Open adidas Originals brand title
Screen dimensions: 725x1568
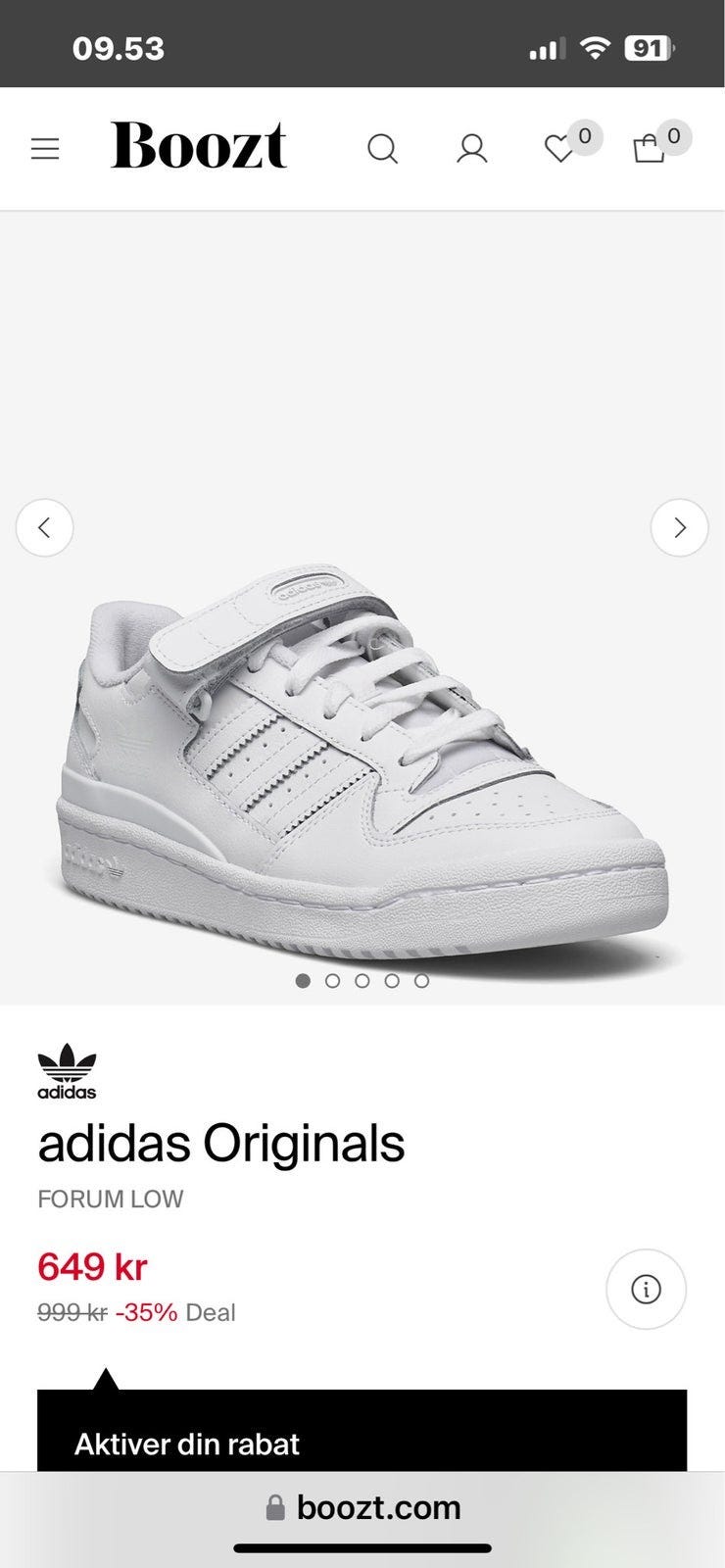(221, 1143)
